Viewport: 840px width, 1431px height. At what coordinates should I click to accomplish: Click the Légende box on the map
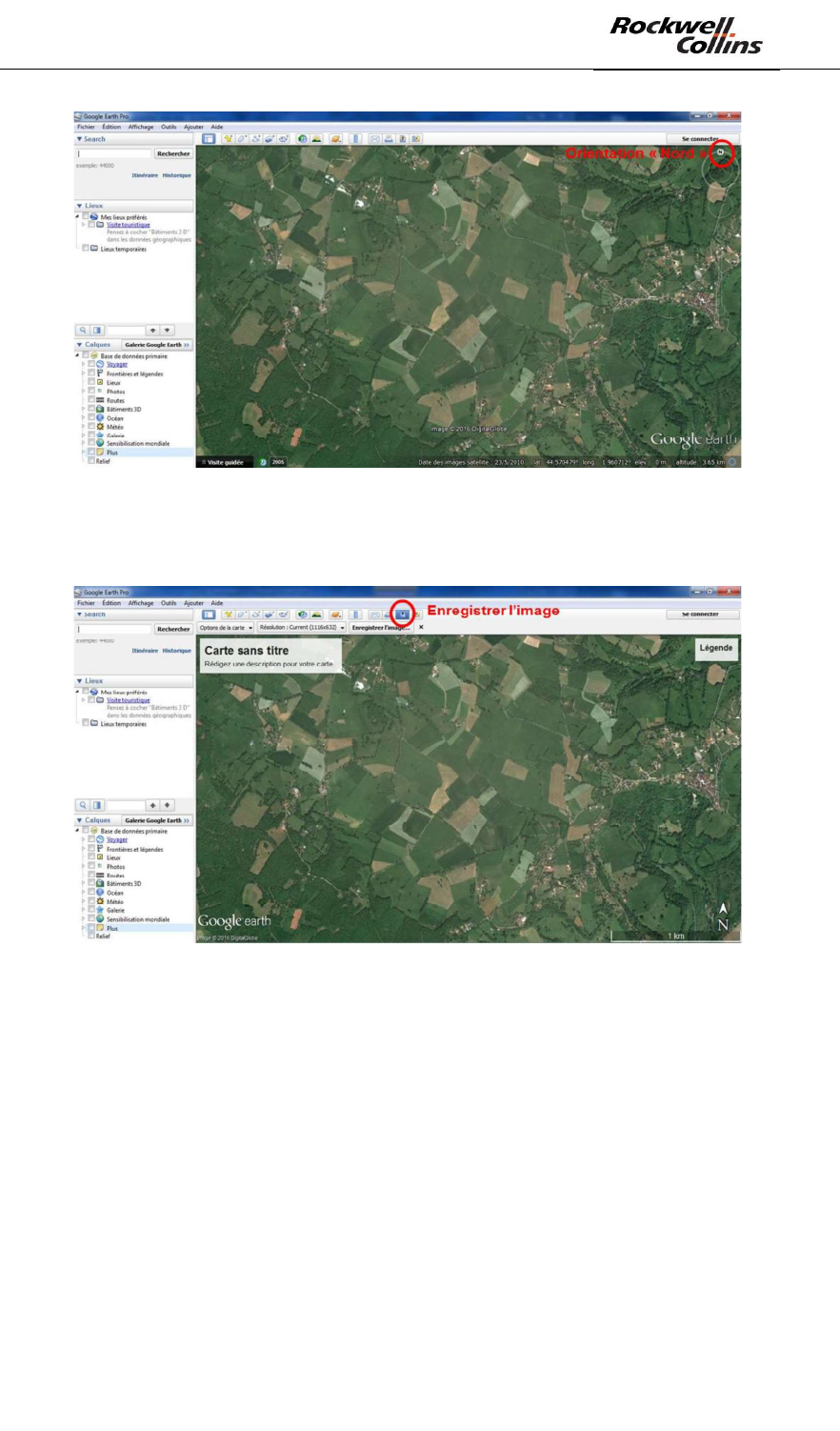(x=716, y=648)
